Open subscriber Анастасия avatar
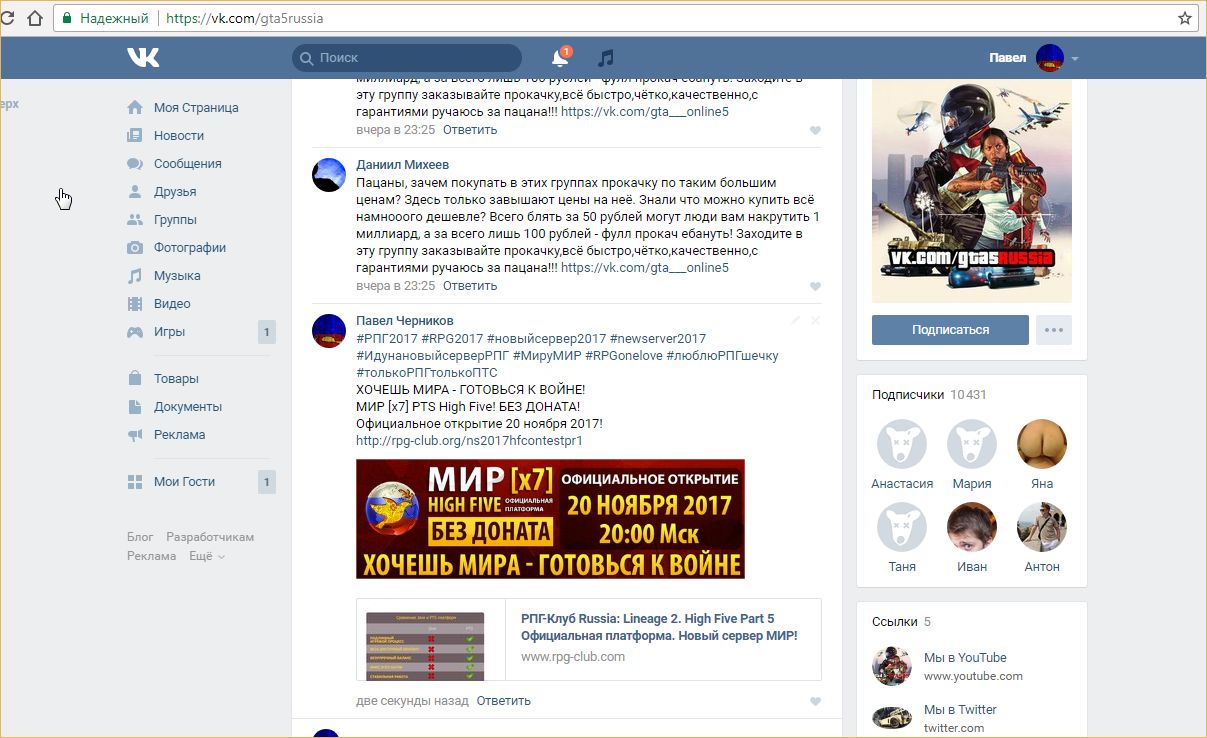 [902, 444]
